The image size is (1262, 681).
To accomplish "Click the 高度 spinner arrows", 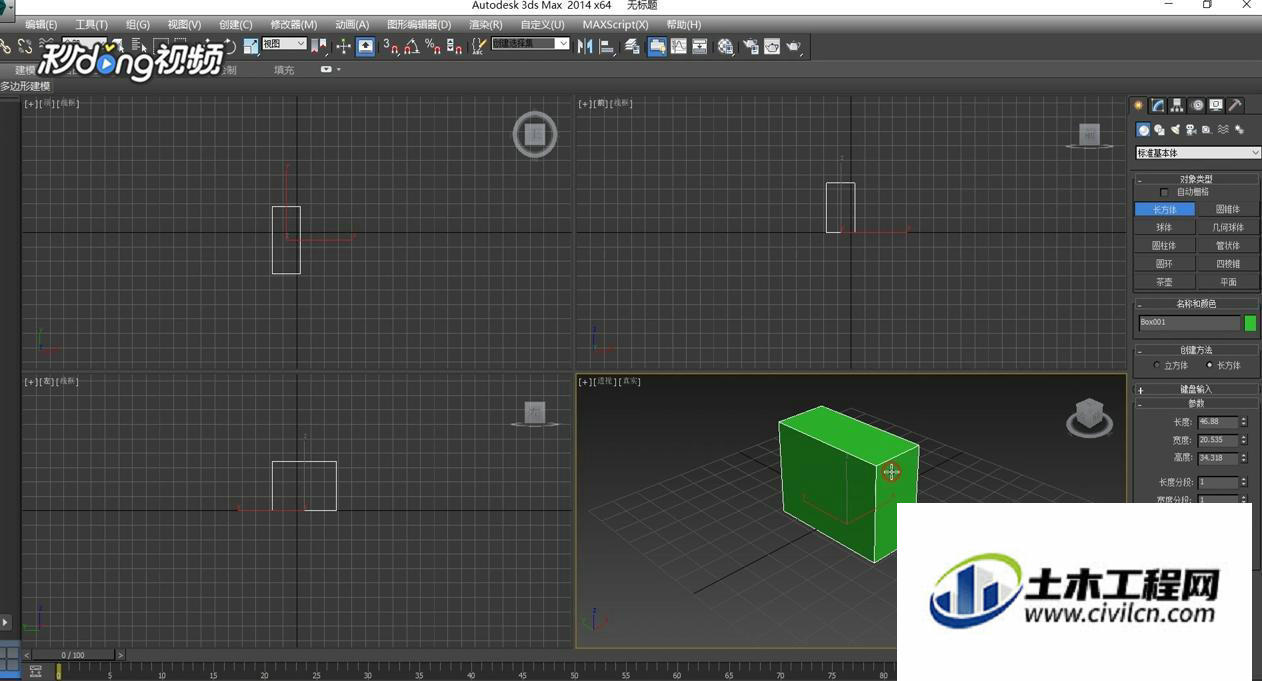I will (1244, 458).
